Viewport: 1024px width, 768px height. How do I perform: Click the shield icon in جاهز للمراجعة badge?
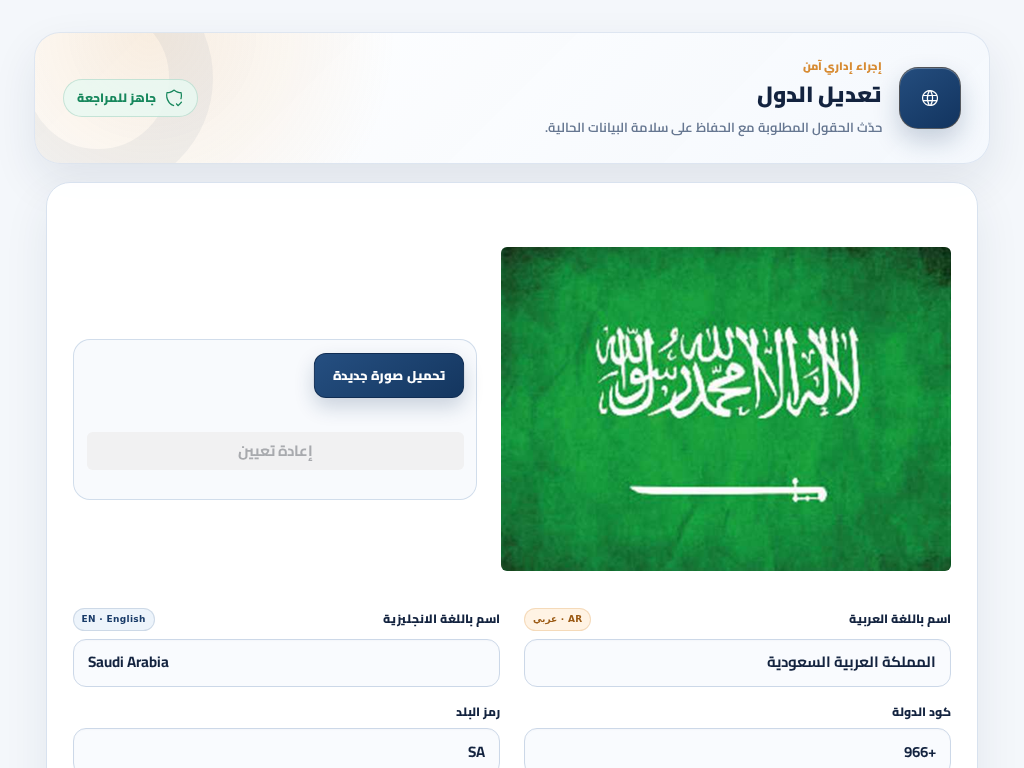click(174, 98)
